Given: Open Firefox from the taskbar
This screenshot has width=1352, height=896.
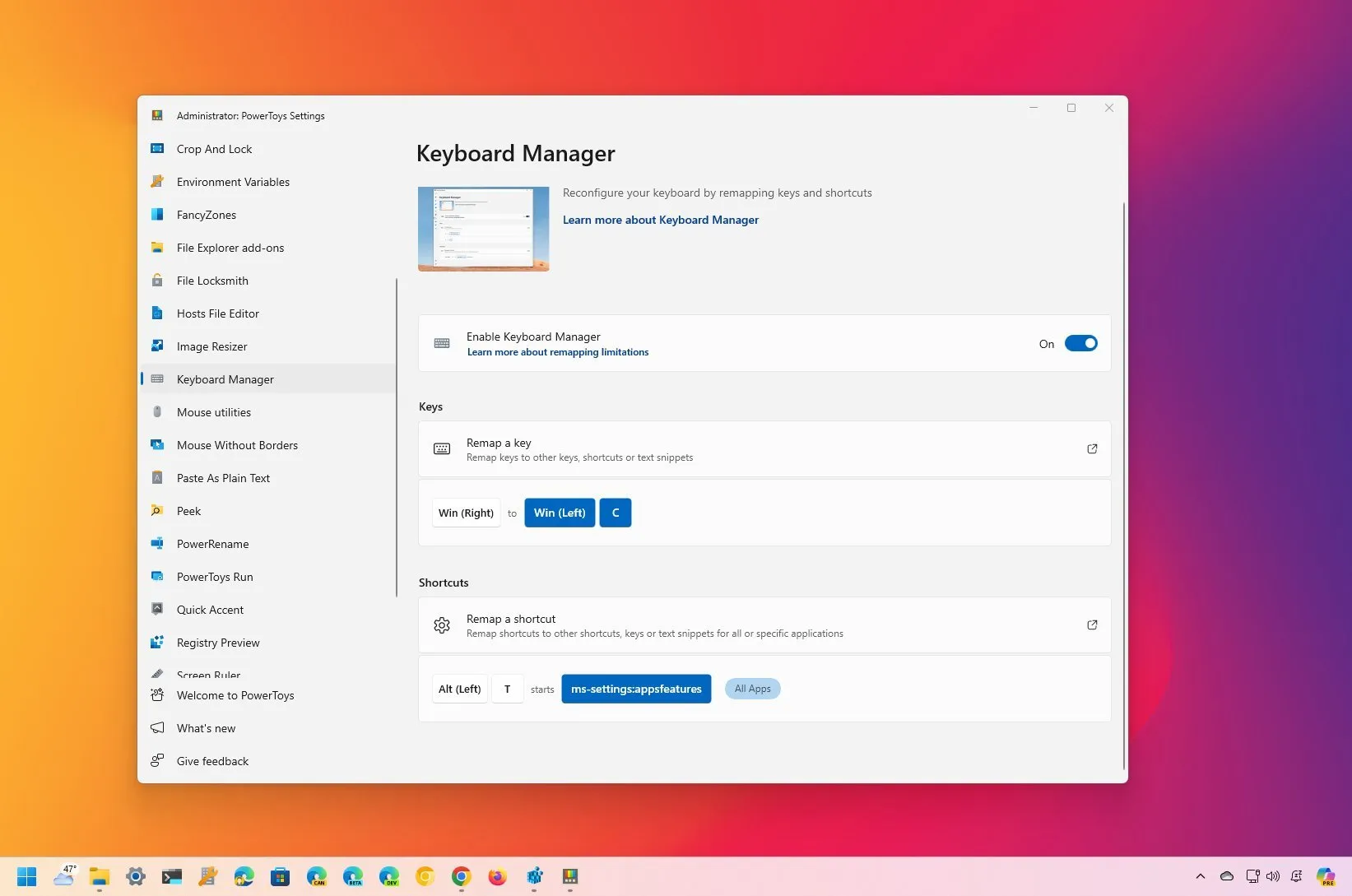Looking at the screenshot, I should (x=497, y=877).
